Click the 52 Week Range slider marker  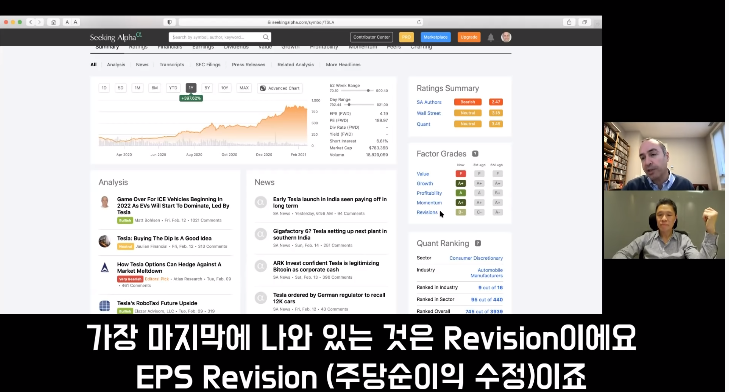[368, 91]
